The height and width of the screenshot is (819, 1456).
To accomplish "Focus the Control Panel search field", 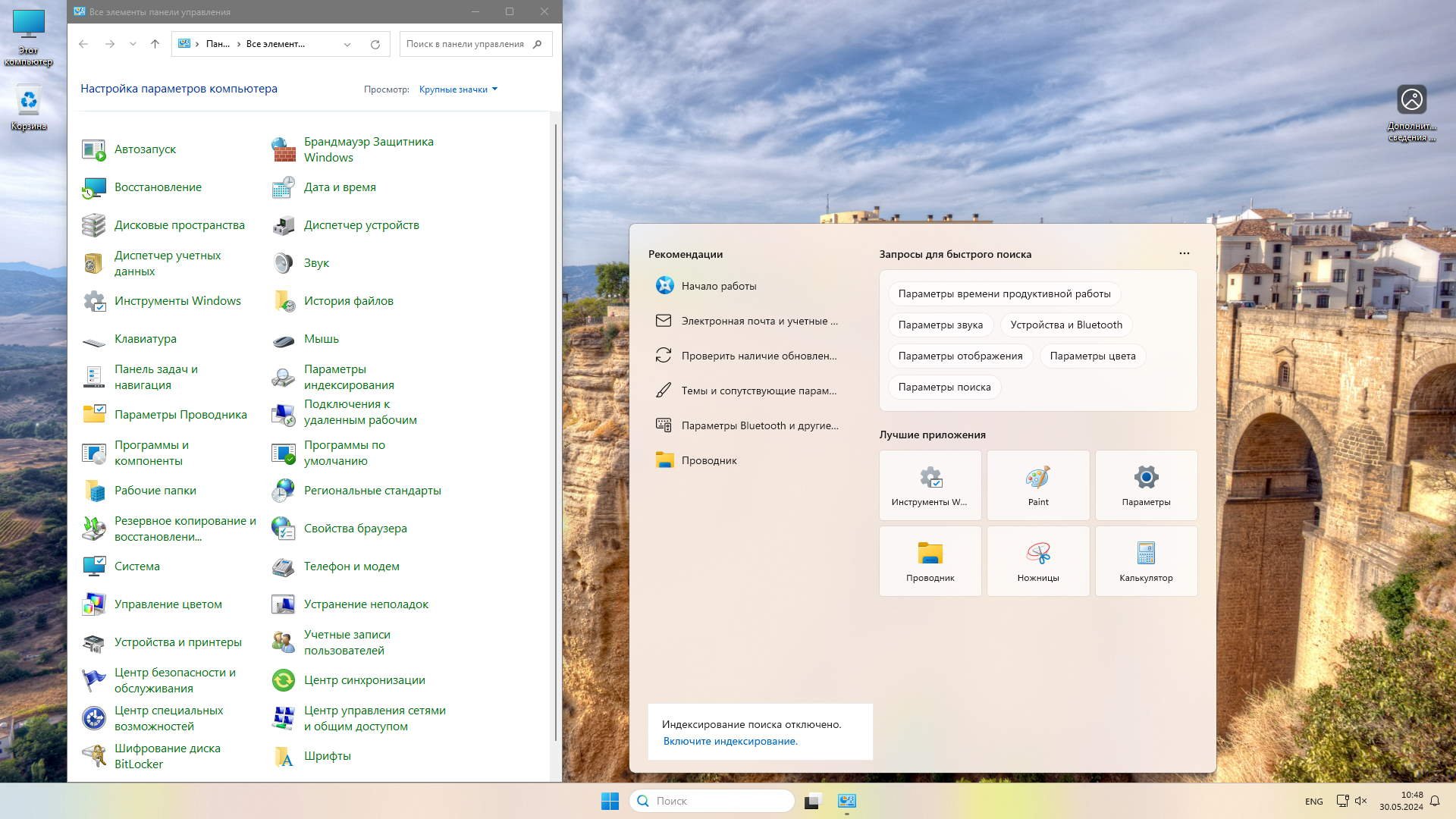I will tap(466, 44).
